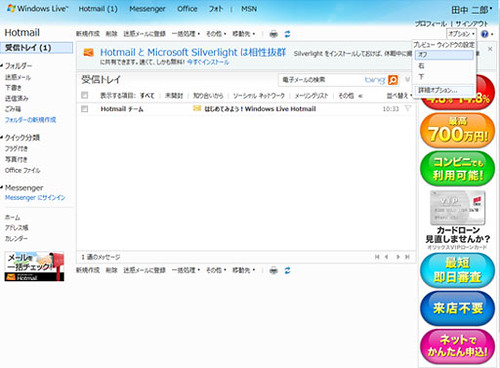Click the orange Silverlight banner icon
Viewport: 500px width, 368px height.
click(x=88, y=52)
